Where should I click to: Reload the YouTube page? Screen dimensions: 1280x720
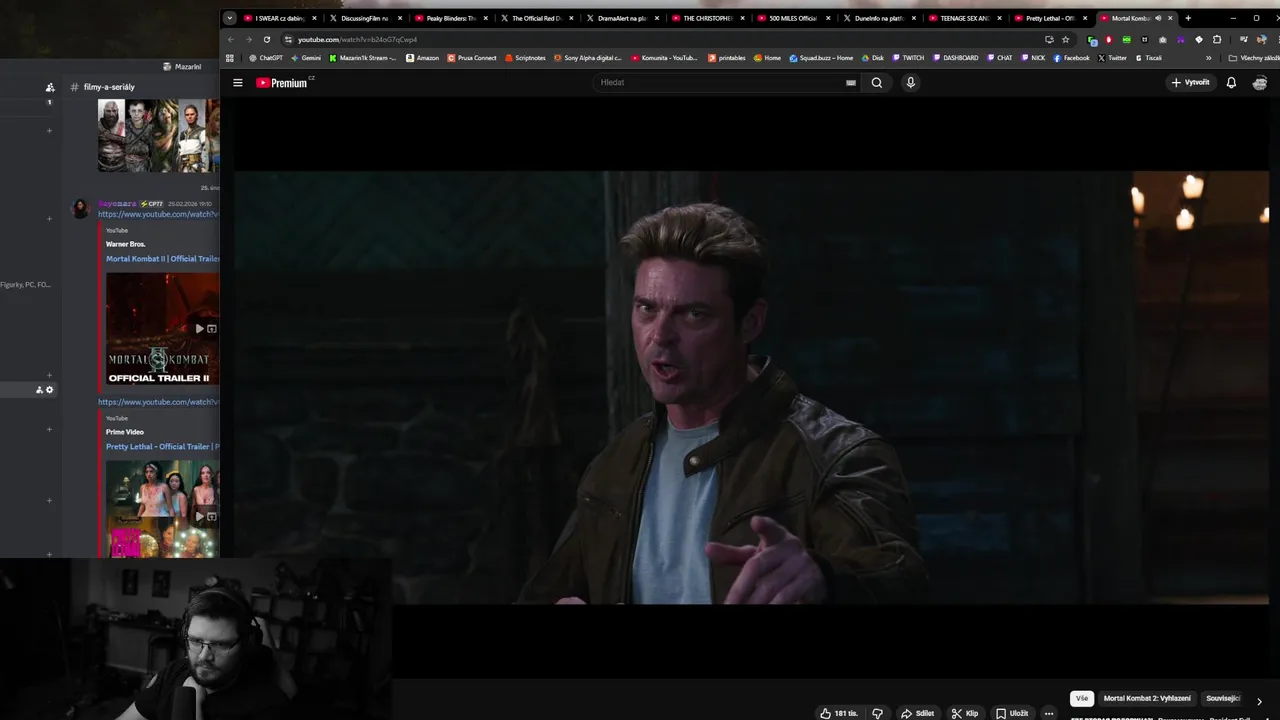pyautogui.click(x=266, y=39)
